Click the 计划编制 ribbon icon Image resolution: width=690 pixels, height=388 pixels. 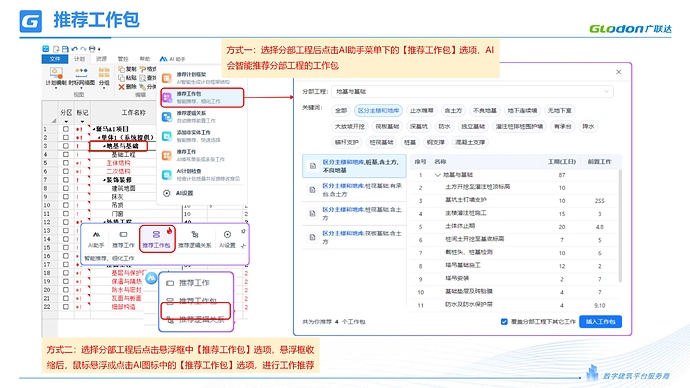coord(56,73)
